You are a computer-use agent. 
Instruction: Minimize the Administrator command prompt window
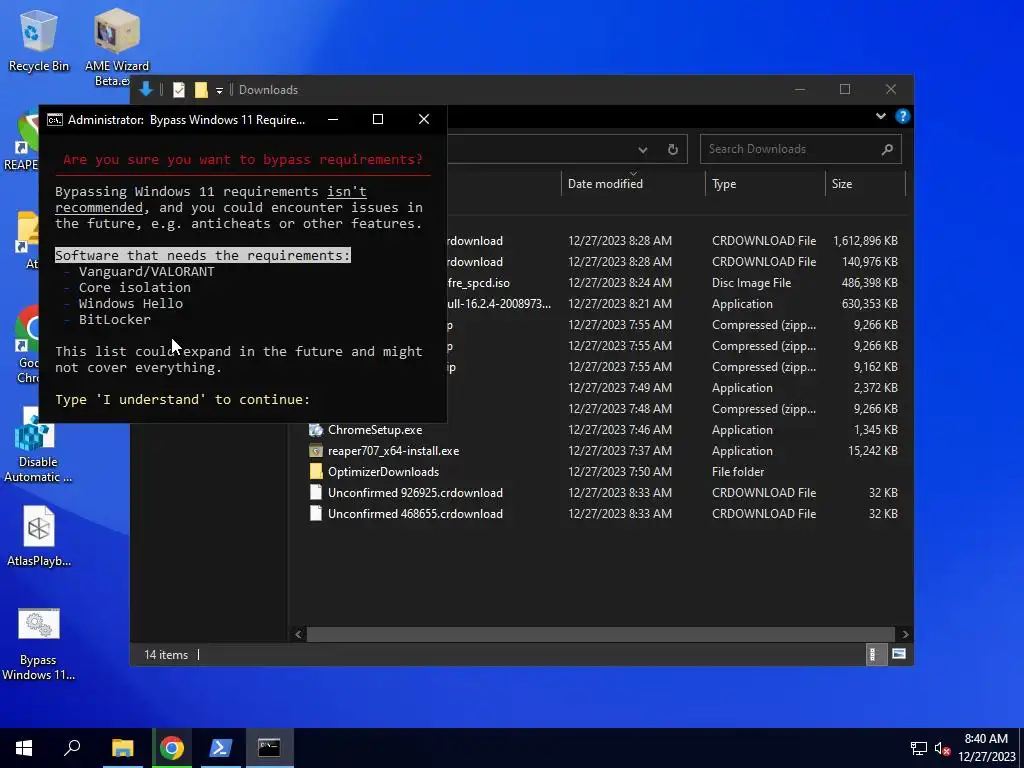333,119
